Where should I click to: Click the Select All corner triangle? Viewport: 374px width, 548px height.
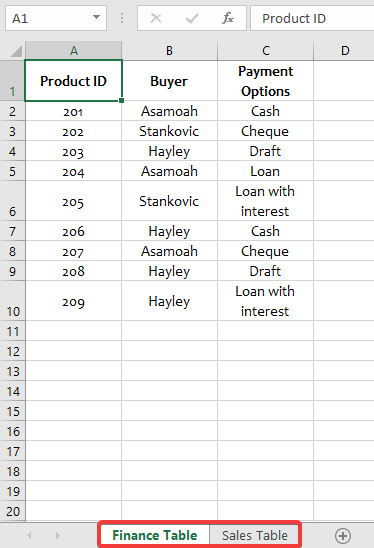[x=16, y=51]
